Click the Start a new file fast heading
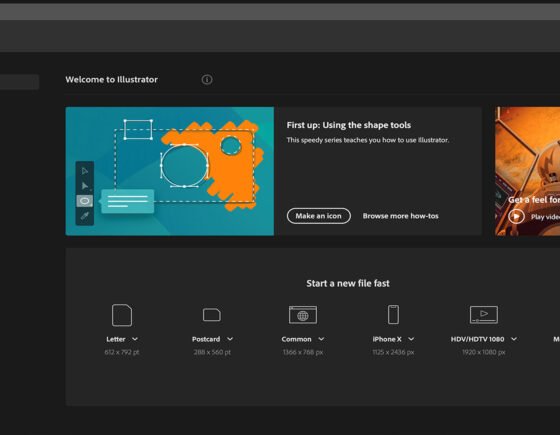This screenshot has width=560, height=435. point(348,283)
